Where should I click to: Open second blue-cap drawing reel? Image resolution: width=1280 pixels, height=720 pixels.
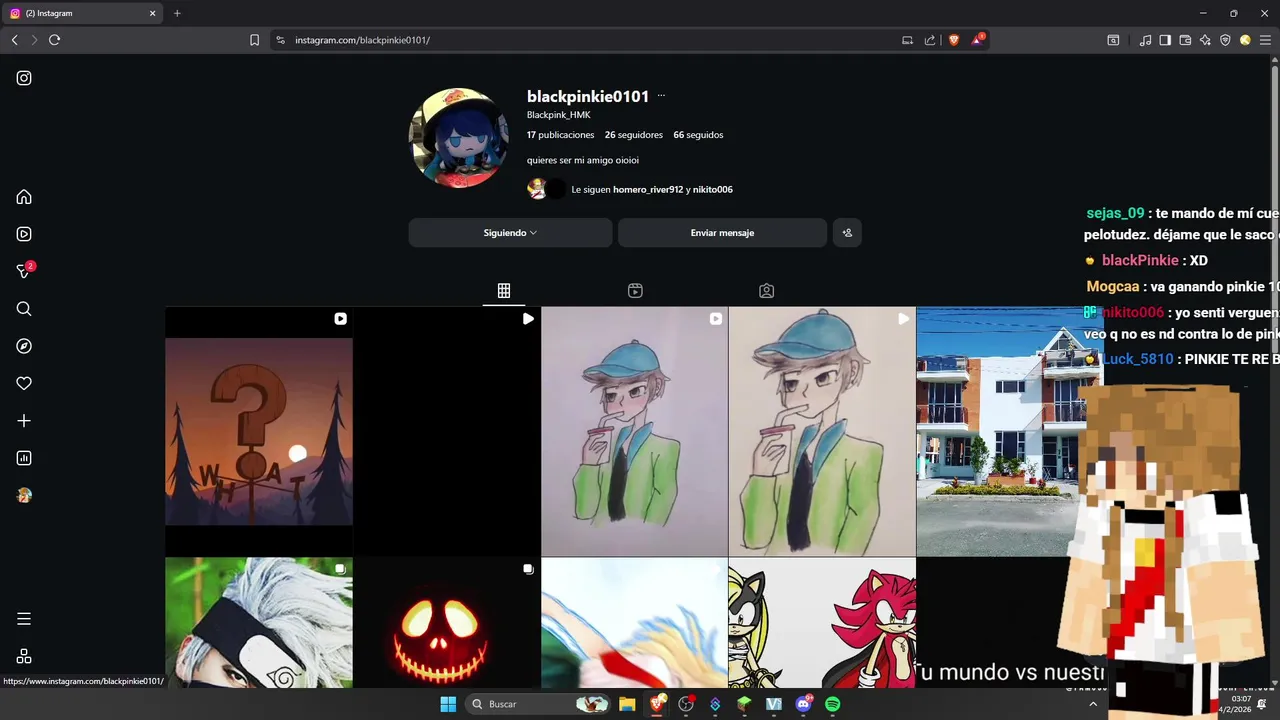click(822, 431)
